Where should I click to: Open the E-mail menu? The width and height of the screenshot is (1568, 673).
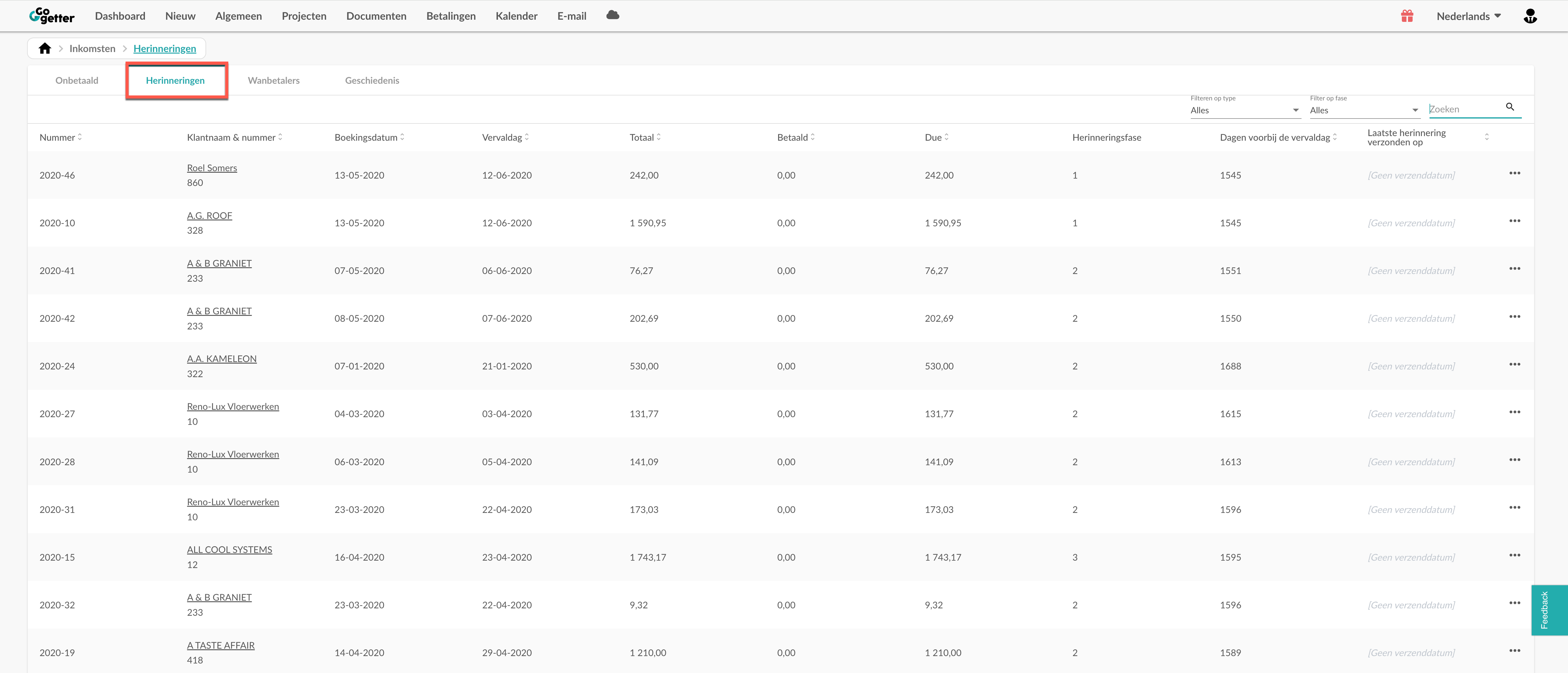click(572, 16)
